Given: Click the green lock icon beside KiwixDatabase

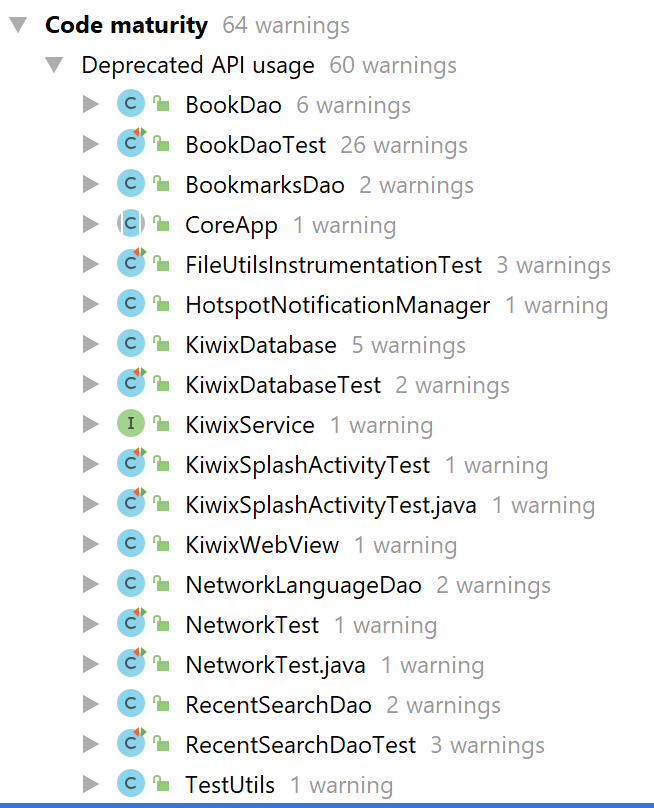Looking at the screenshot, I should click(x=161, y=344).
